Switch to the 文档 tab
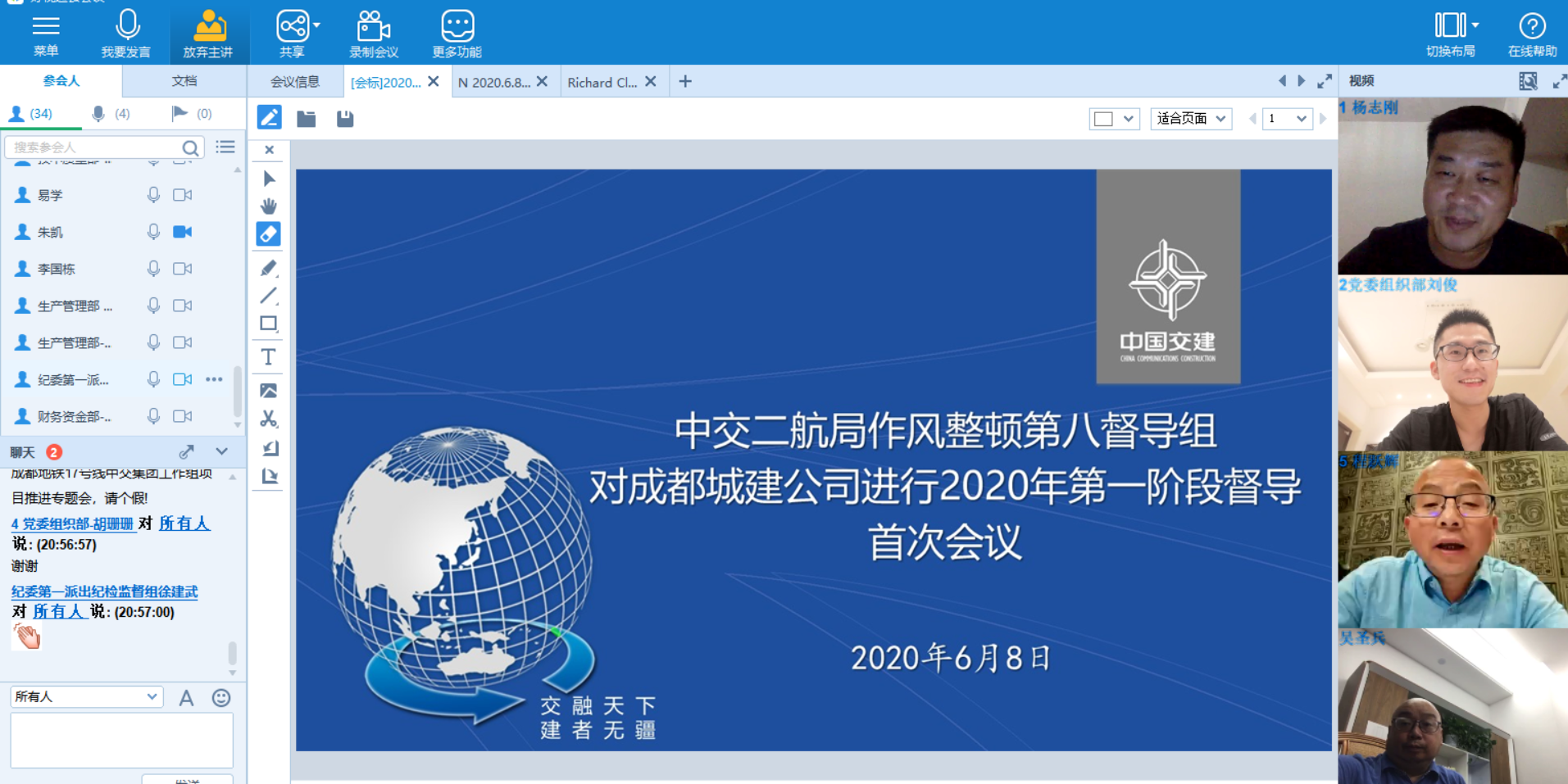The height and width of the screenshot is (784, 1568). tap(184, 81)
